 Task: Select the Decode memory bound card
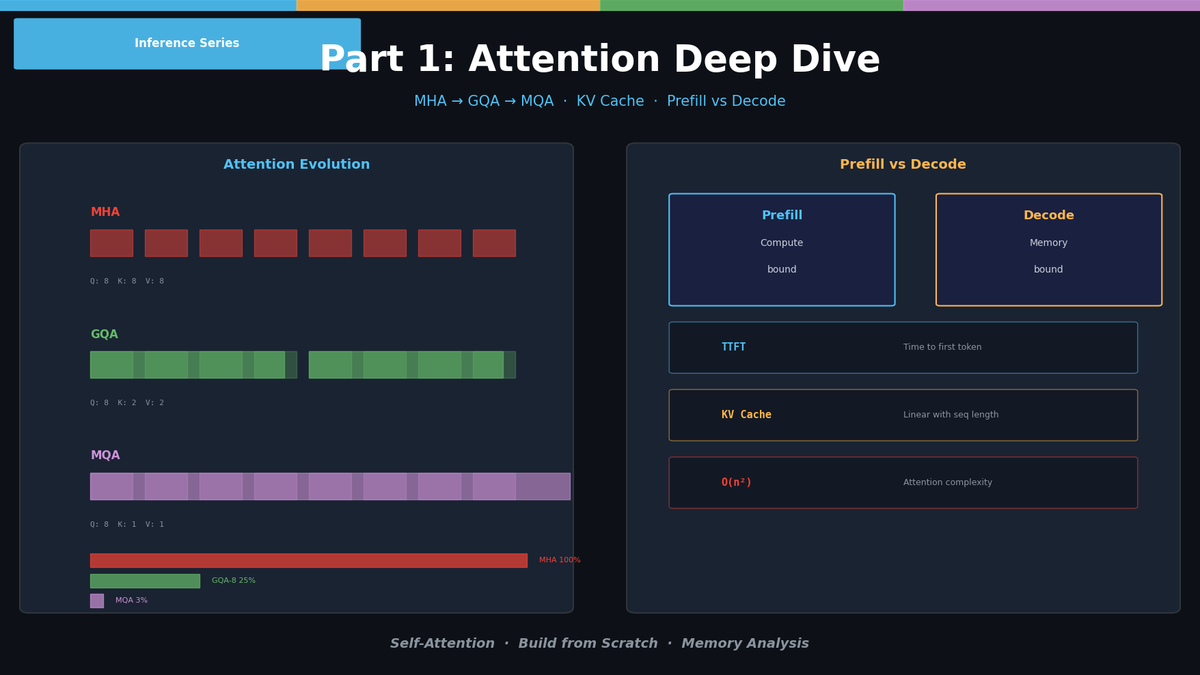click(1049, 250)
